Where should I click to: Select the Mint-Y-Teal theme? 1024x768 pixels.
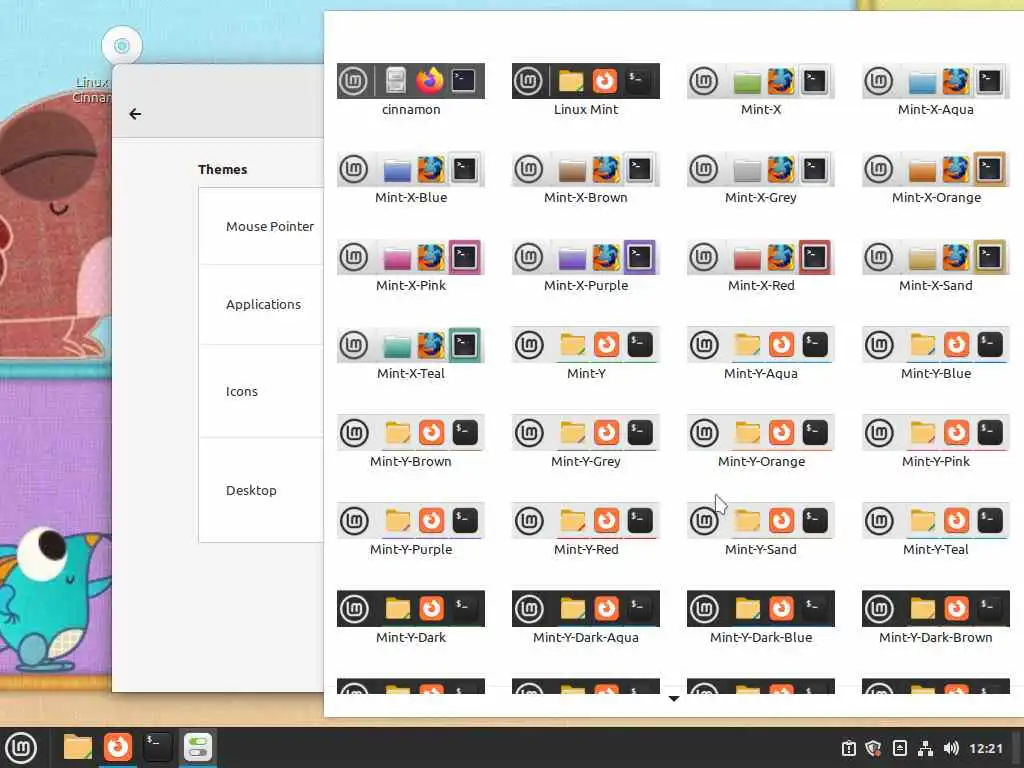click(936, 530)
